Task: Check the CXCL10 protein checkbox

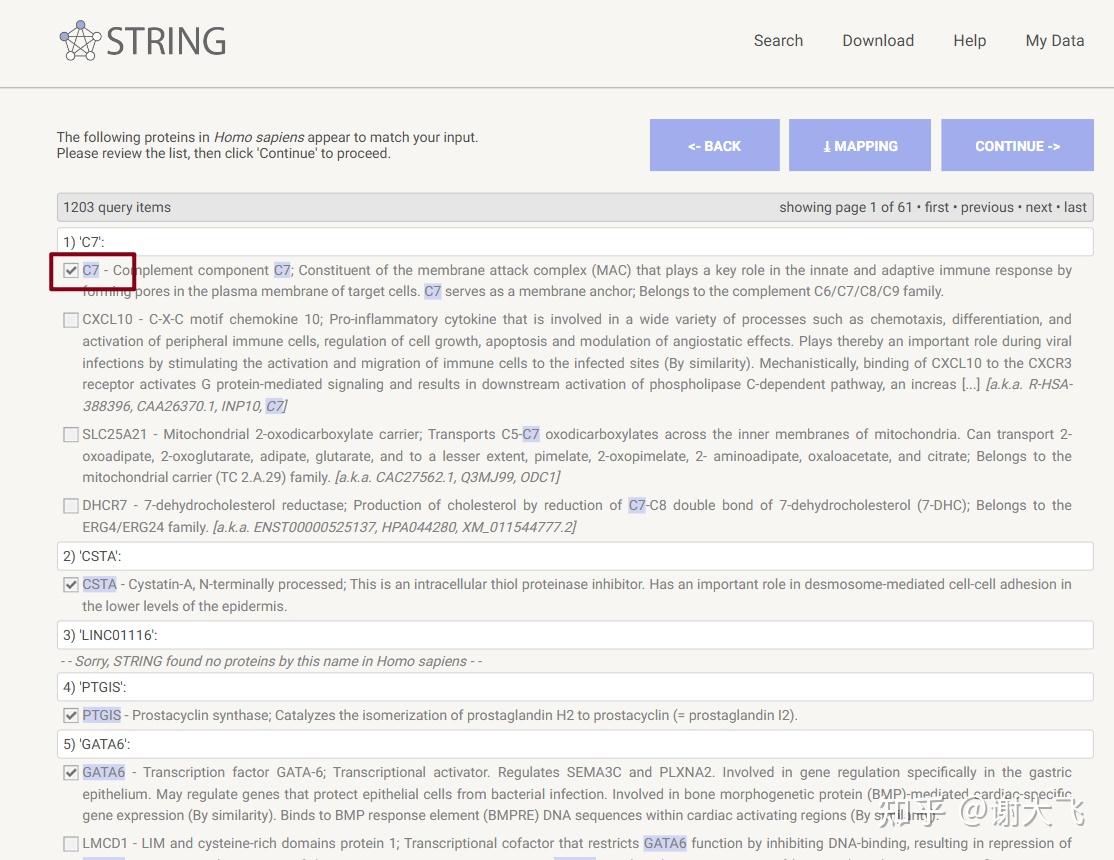Action: tap(71, 320)
